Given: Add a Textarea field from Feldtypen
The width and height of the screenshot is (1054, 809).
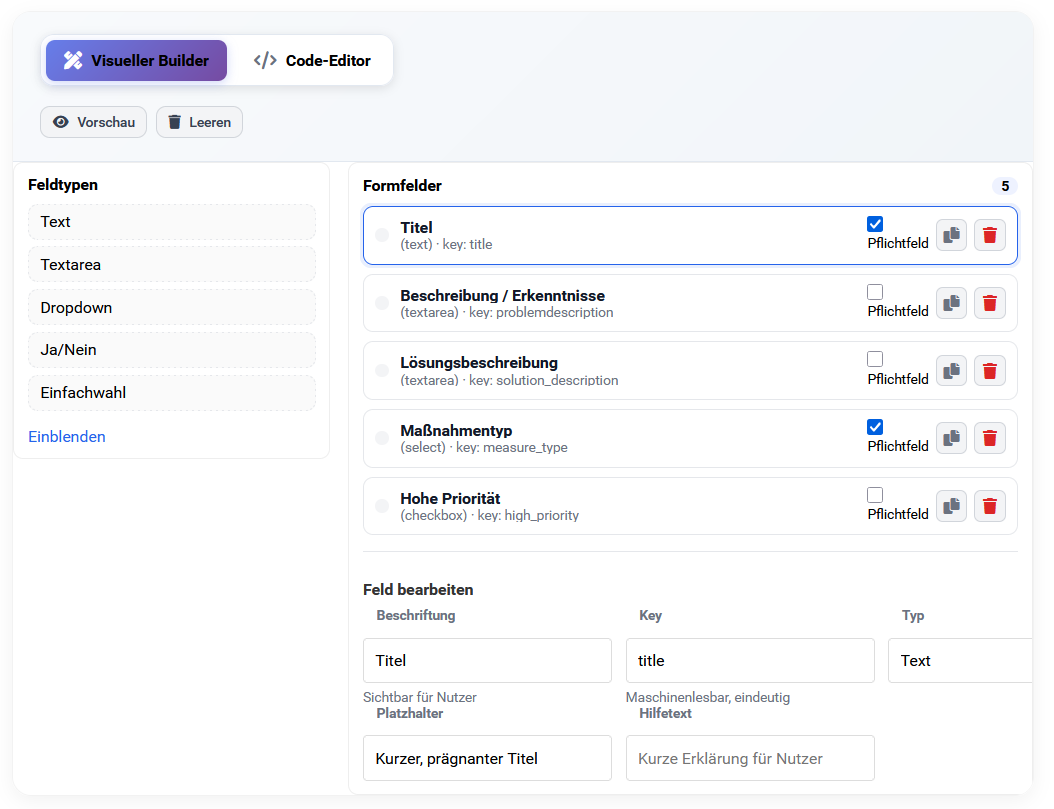Looking at the screenshot, I should click(x=171, y=264).
